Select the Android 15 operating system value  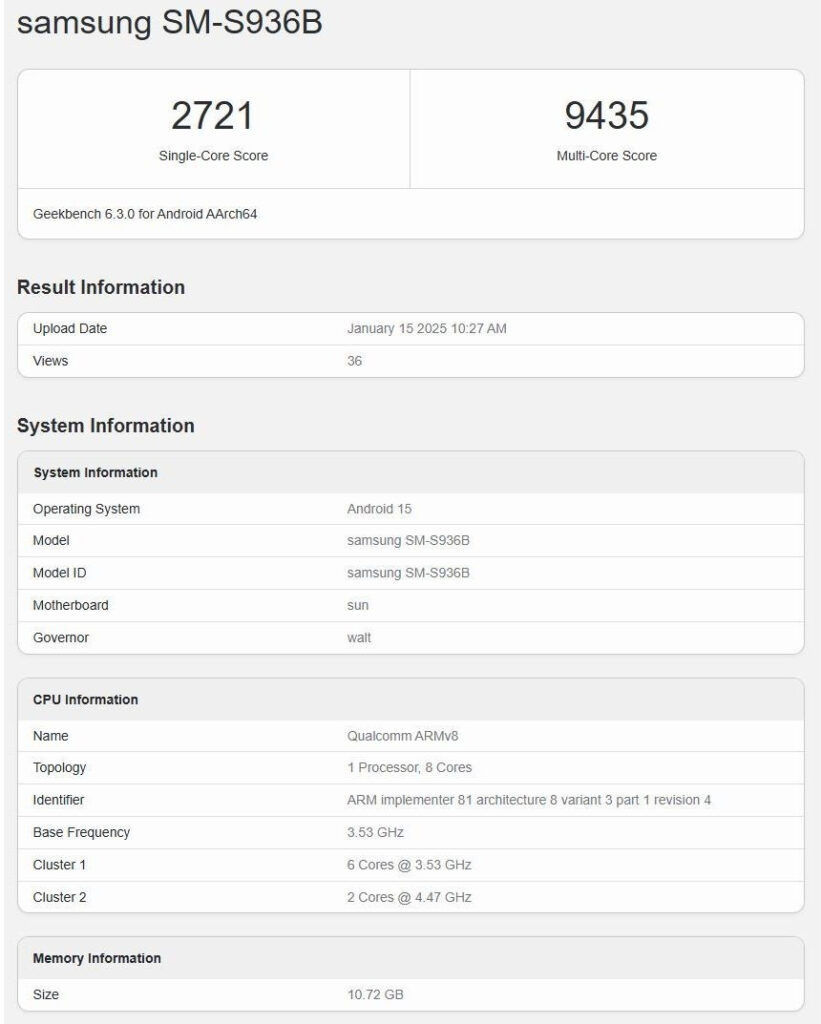[379, 509]
